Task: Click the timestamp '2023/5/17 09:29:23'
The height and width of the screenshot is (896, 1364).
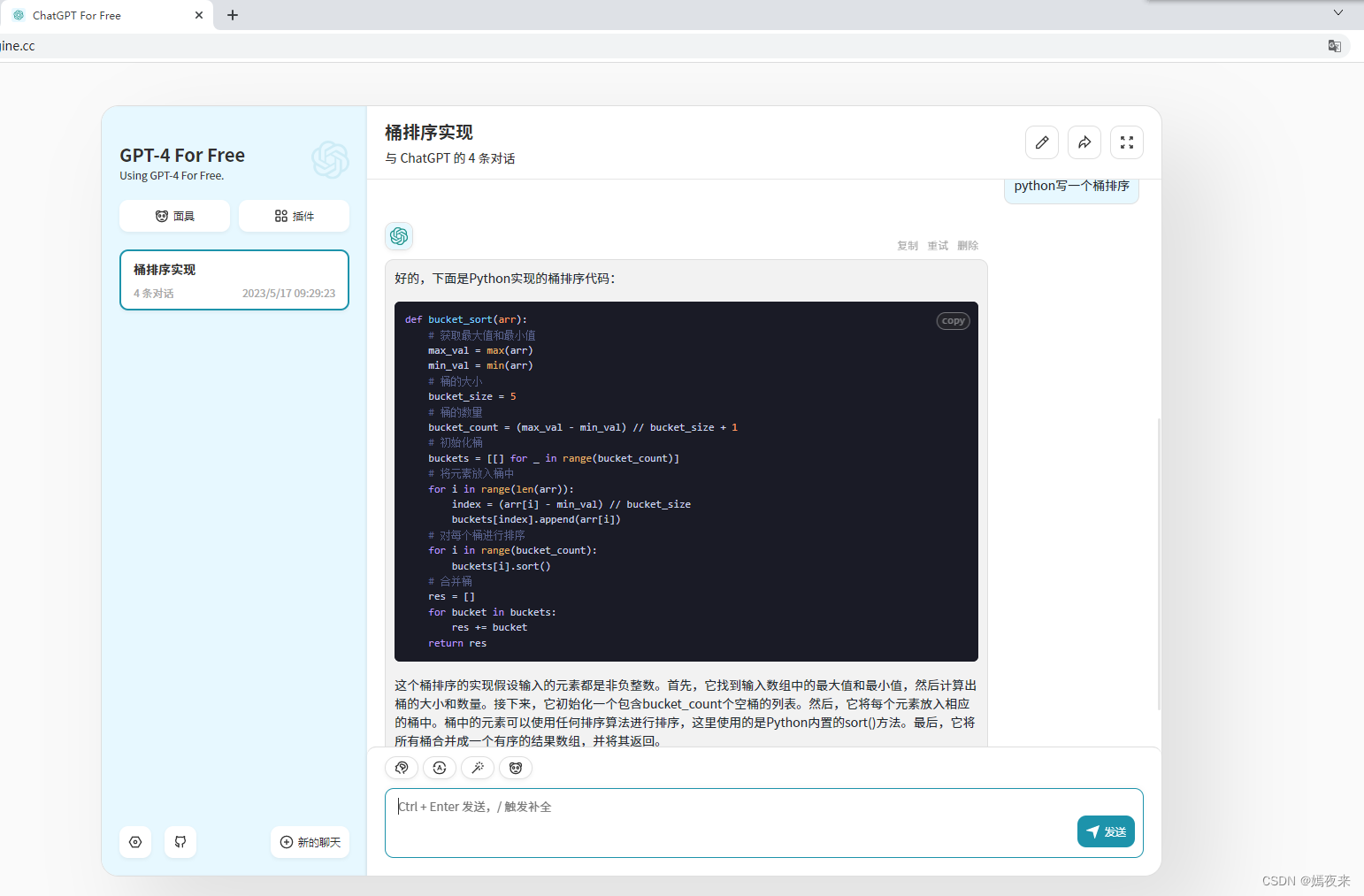Action: point(289,294)
